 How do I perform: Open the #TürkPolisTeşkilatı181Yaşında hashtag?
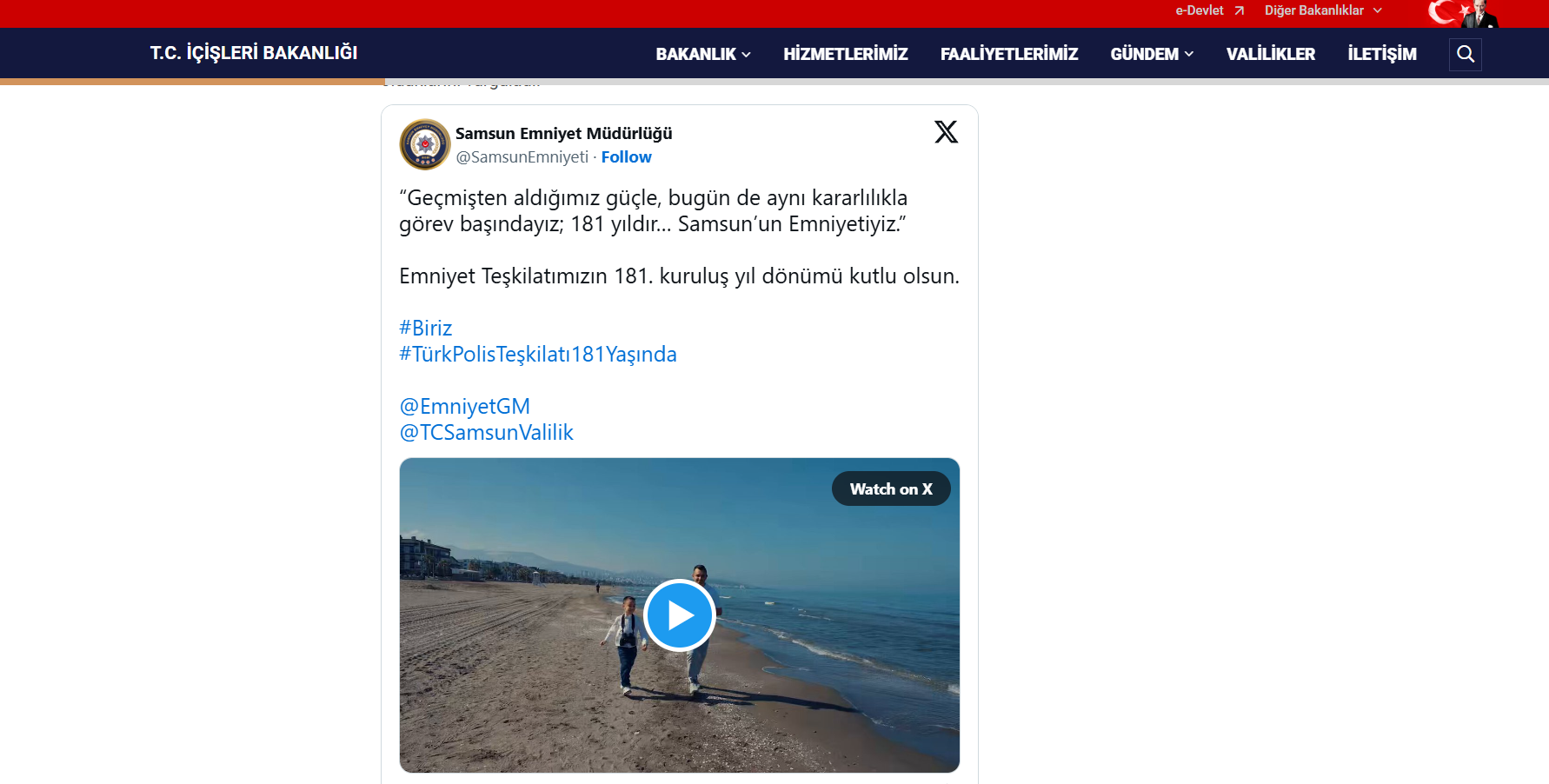tap(537, 354)
